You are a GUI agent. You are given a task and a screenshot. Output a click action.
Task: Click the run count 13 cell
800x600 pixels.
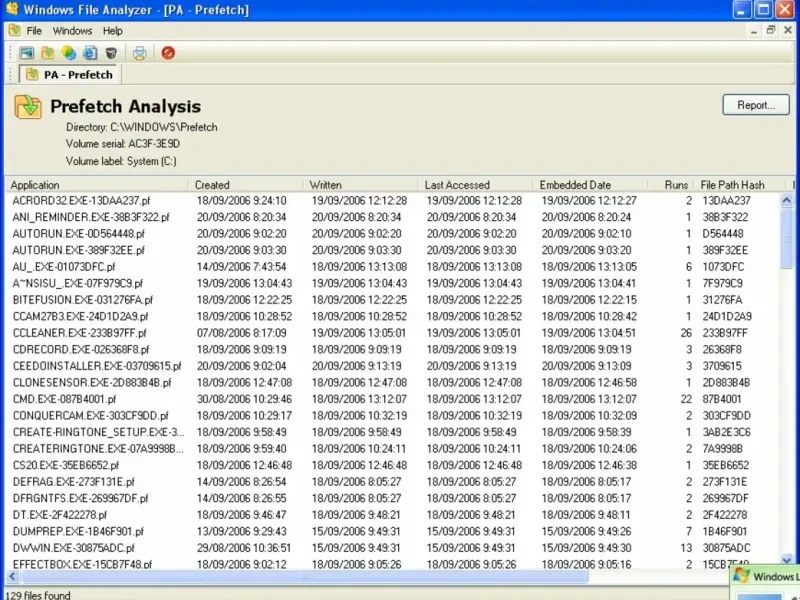(686, 548)
